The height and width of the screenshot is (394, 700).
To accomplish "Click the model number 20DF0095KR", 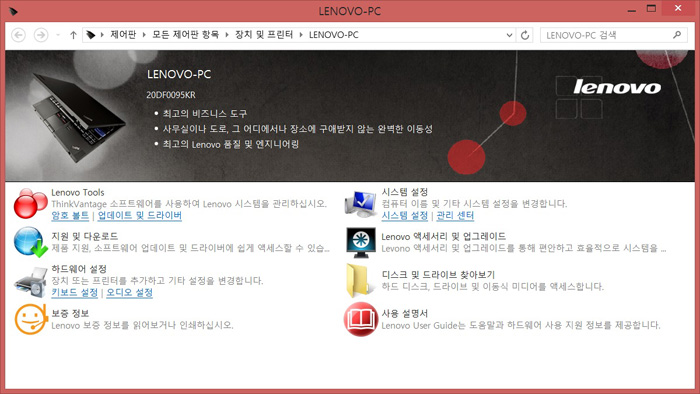I will 171,95.
